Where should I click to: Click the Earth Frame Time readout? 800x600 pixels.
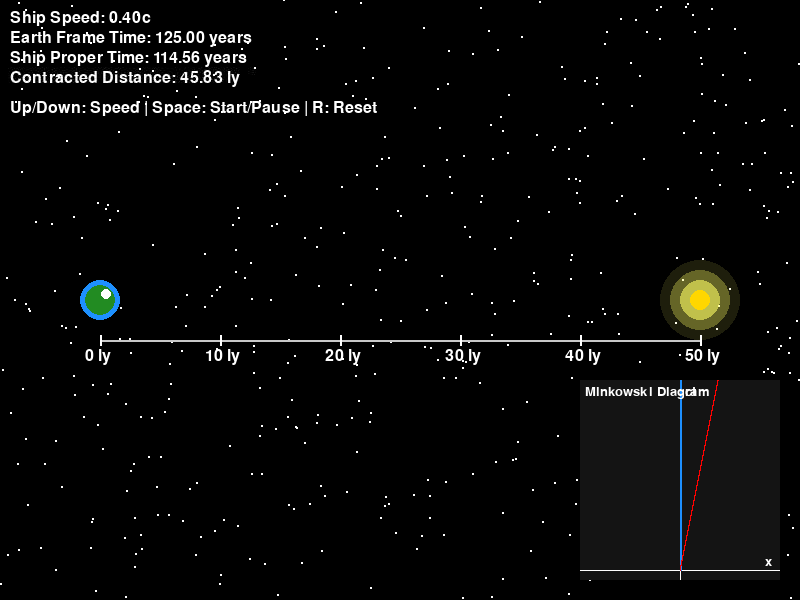(130, 38)
